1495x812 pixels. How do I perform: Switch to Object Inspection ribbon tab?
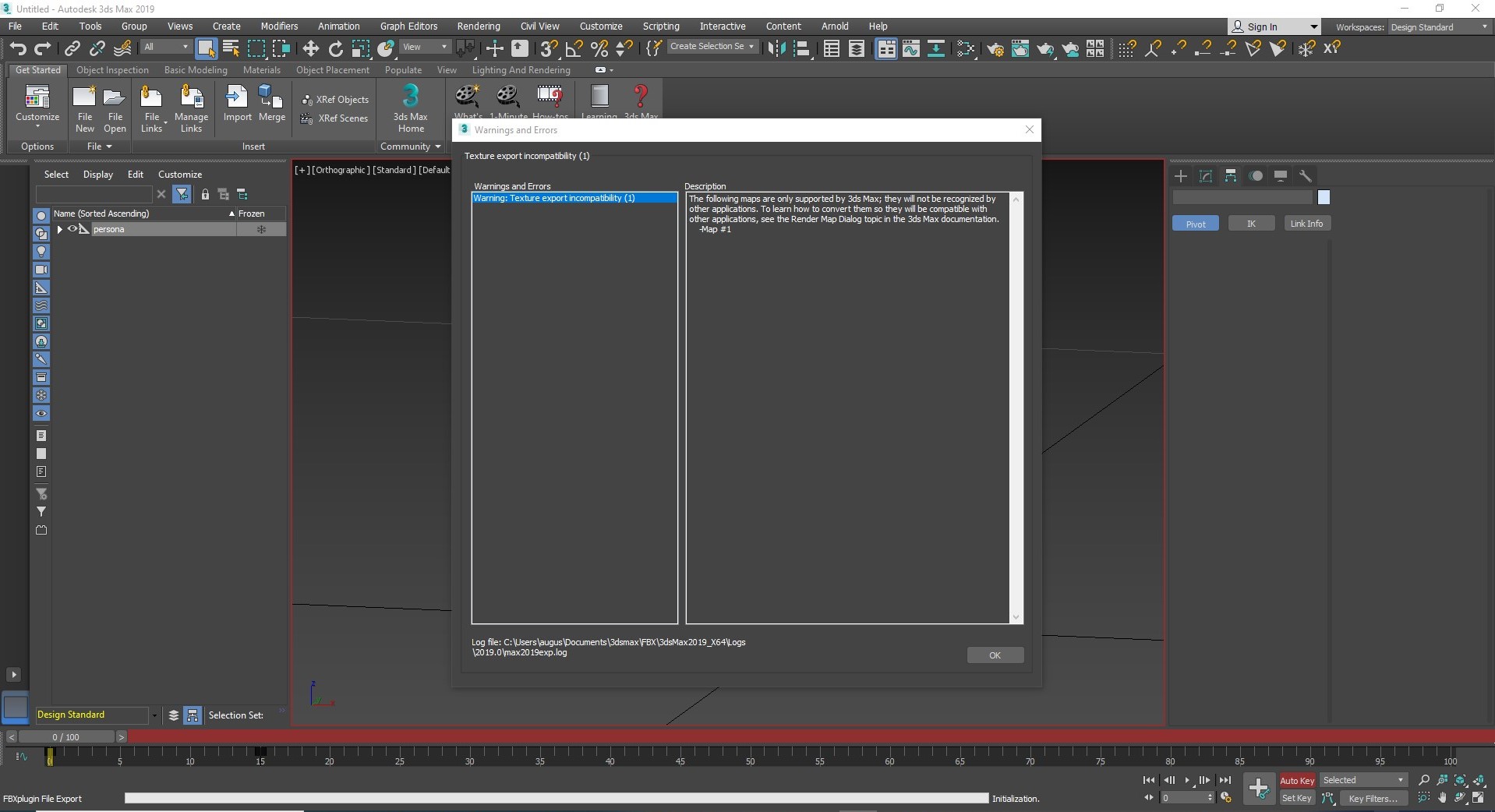click(112, 70)
